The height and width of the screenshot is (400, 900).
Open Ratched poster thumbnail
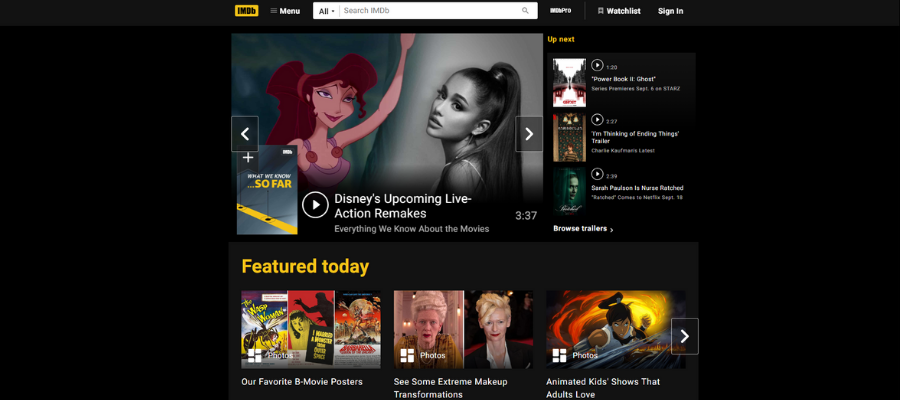pos(569,192)
